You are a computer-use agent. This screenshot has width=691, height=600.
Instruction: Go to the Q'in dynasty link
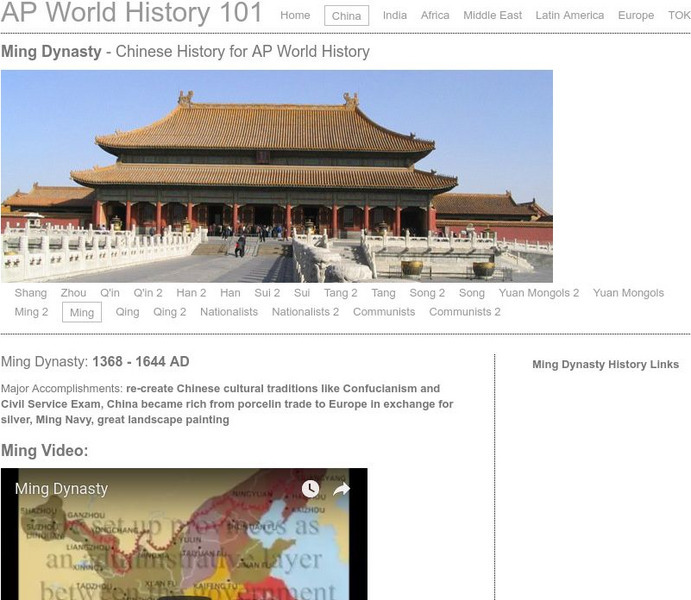point(110,293)
